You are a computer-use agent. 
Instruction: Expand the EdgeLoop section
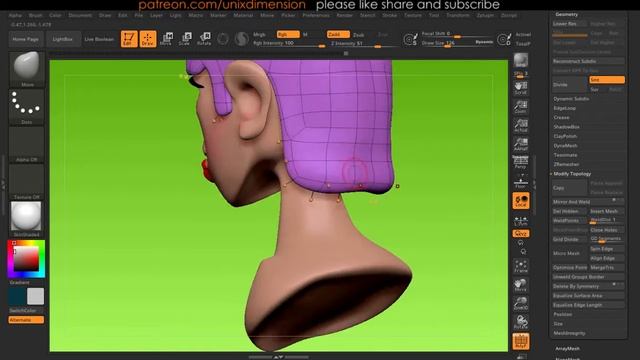(564, 108)
